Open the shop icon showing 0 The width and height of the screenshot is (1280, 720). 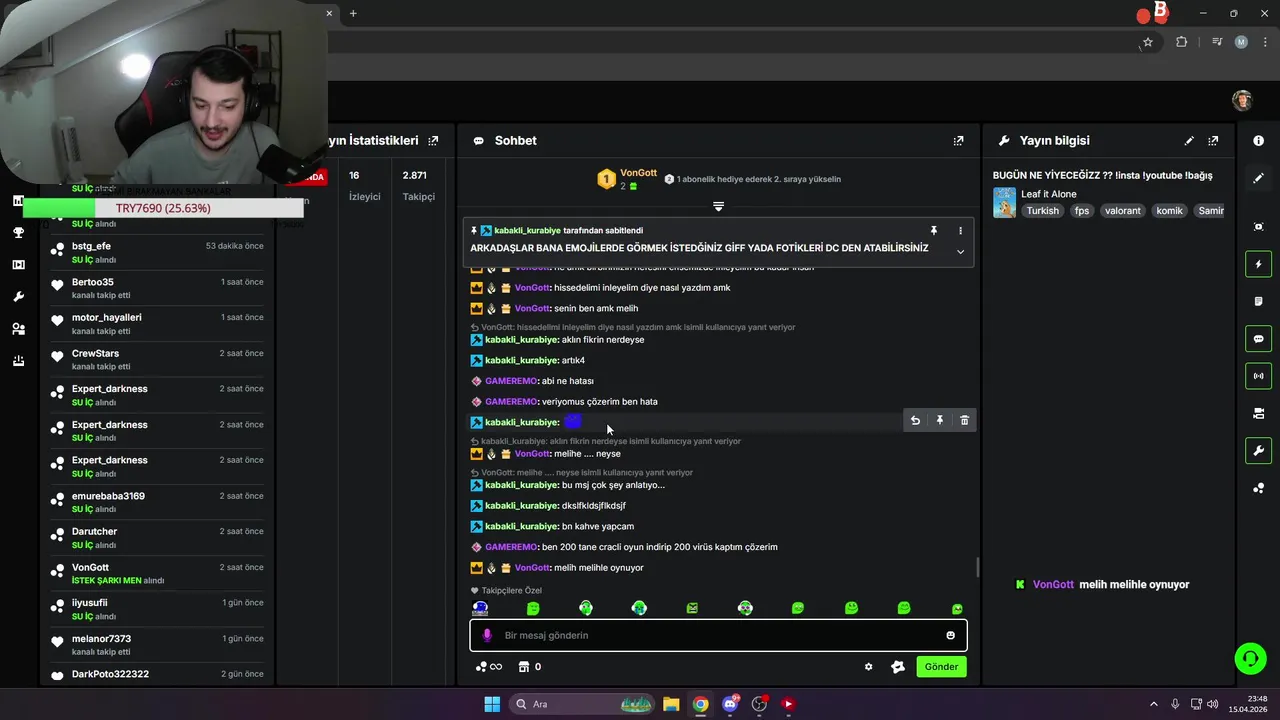coord(530,667)
